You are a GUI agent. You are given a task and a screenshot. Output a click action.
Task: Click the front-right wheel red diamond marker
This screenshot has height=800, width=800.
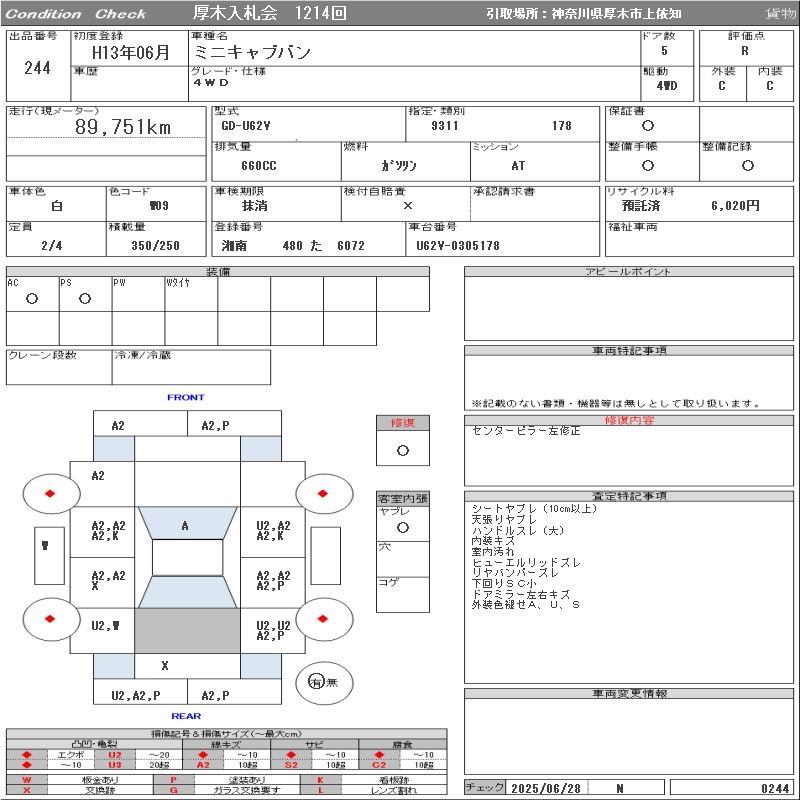[324, 494]
